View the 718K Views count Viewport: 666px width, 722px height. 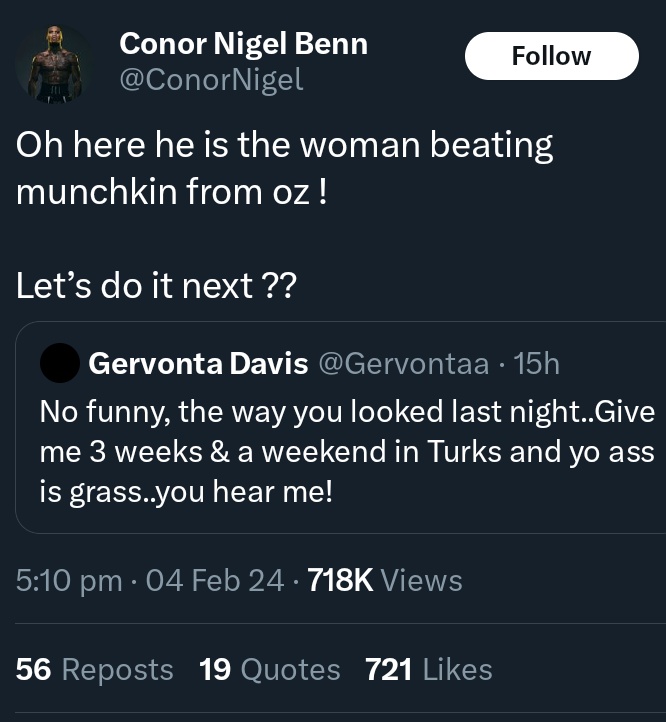tap(385, 580)
